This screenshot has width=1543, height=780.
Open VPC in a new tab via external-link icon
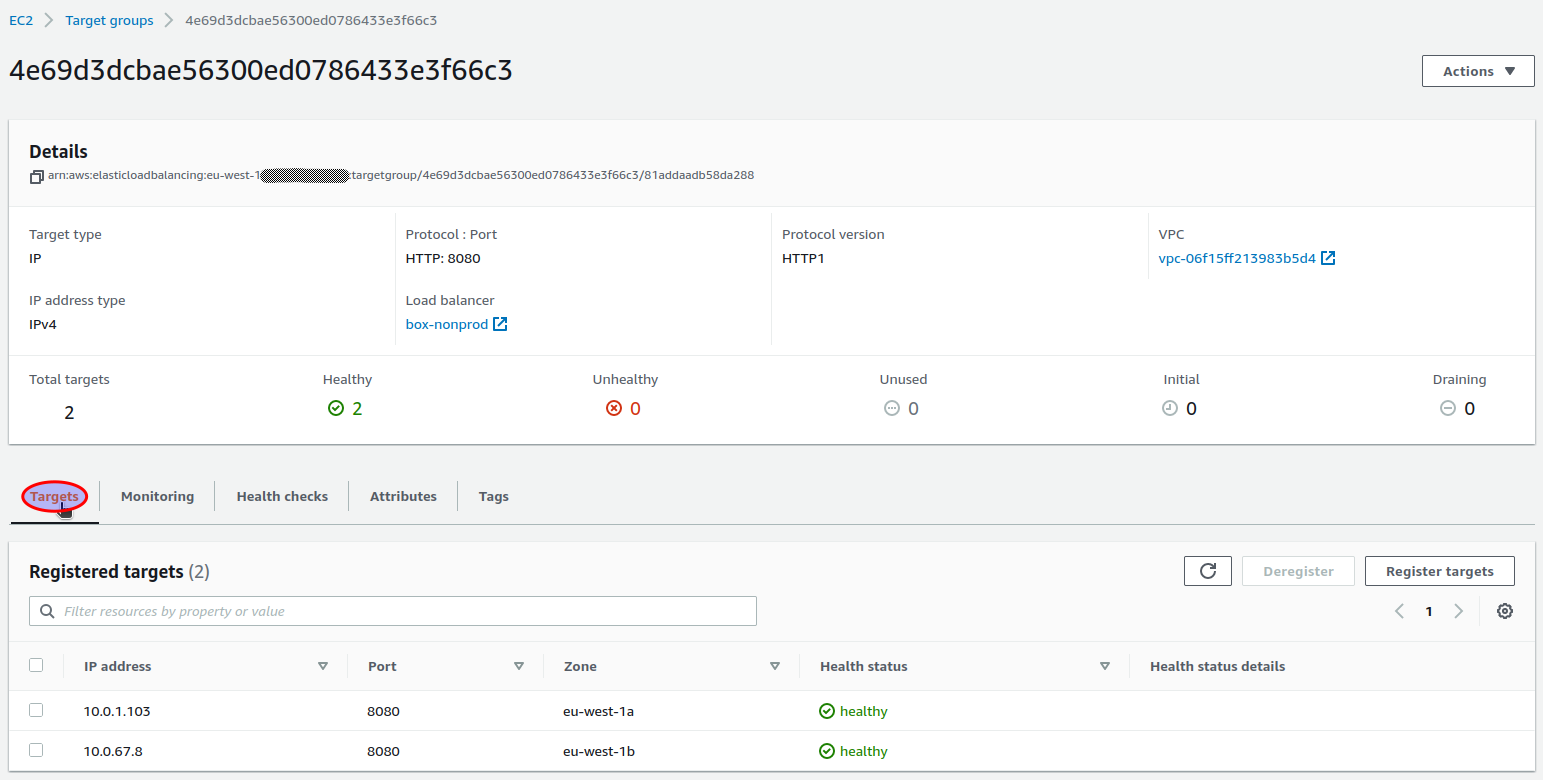click(1328, 257)
